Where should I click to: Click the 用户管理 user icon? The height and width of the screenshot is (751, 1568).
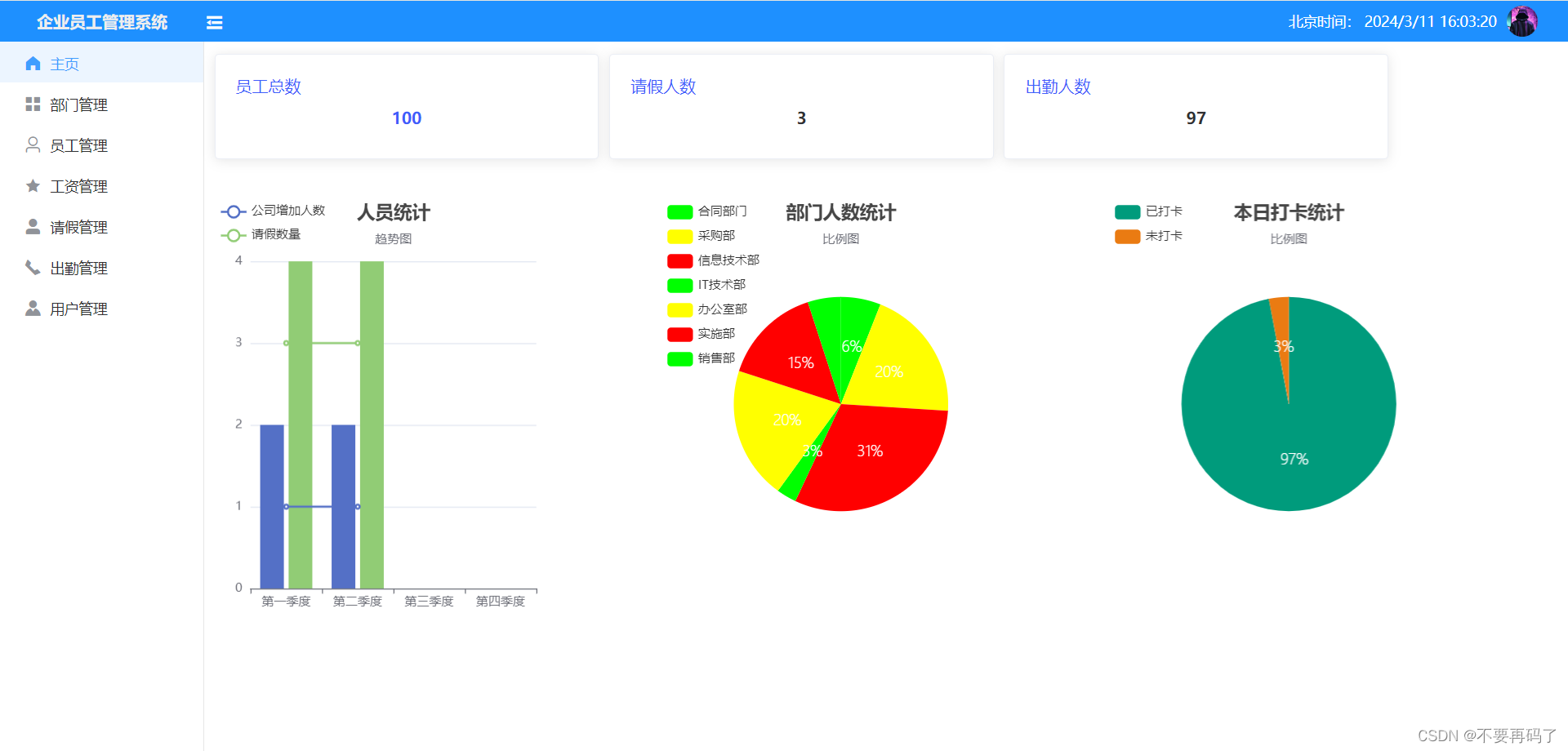pos(33,308)
